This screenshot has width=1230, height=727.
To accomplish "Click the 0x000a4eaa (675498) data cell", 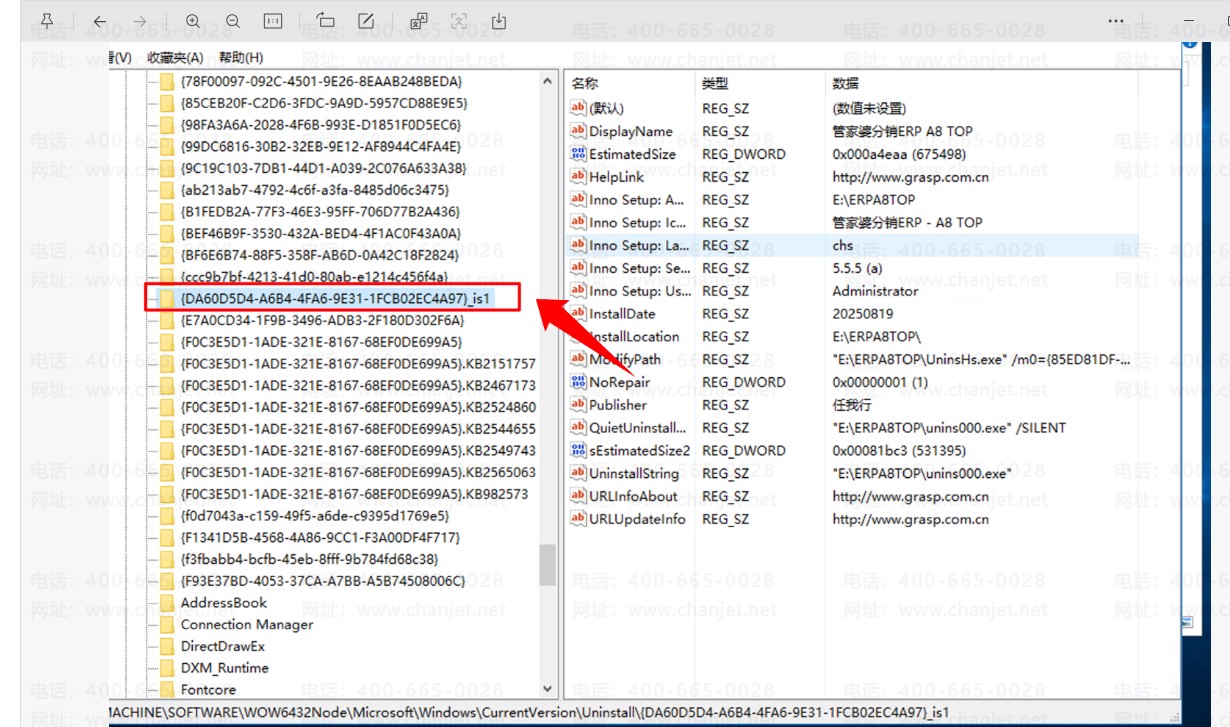I will (x=899, y=154).
